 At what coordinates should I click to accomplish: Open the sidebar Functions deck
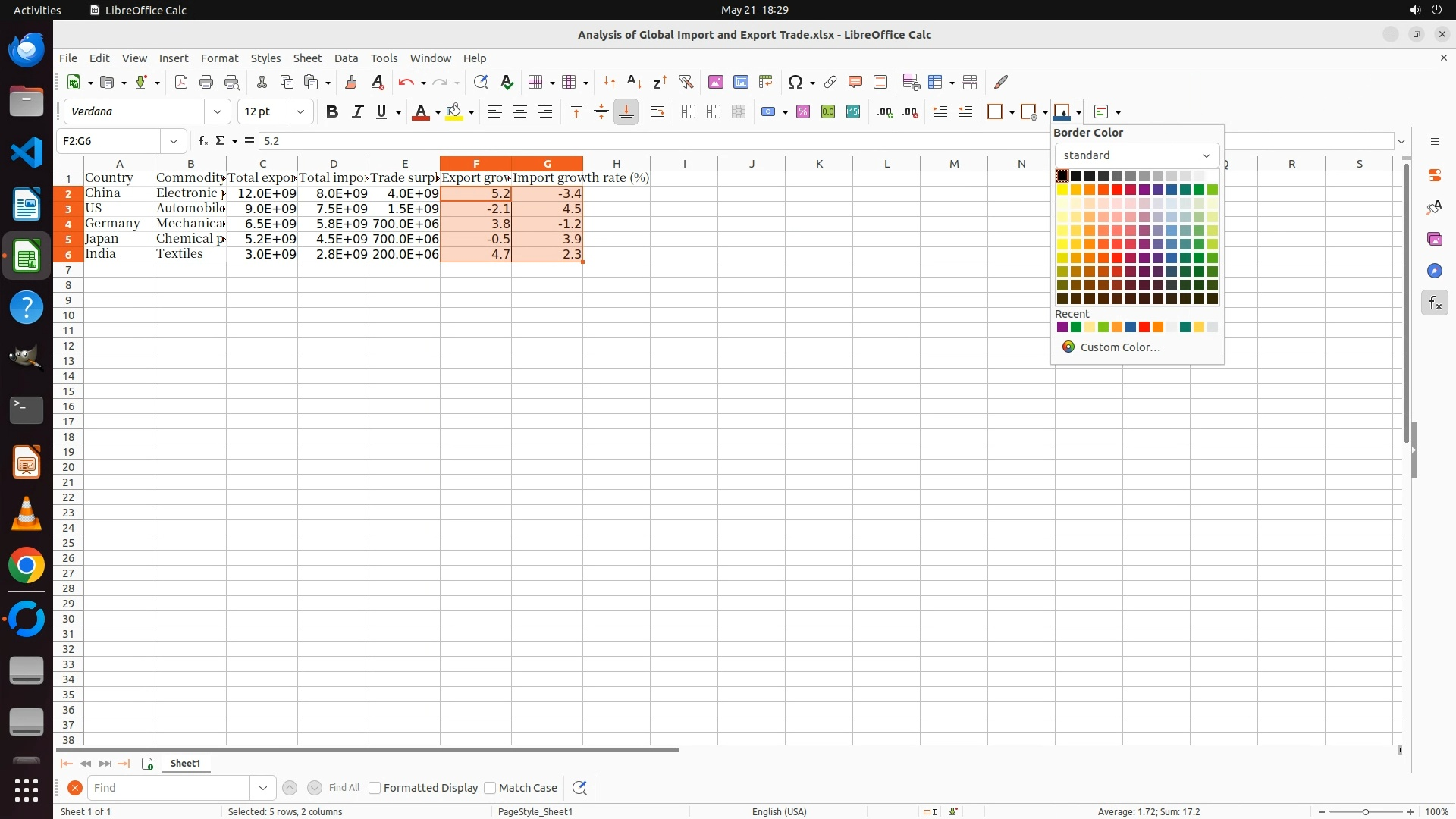point(1435,303)
